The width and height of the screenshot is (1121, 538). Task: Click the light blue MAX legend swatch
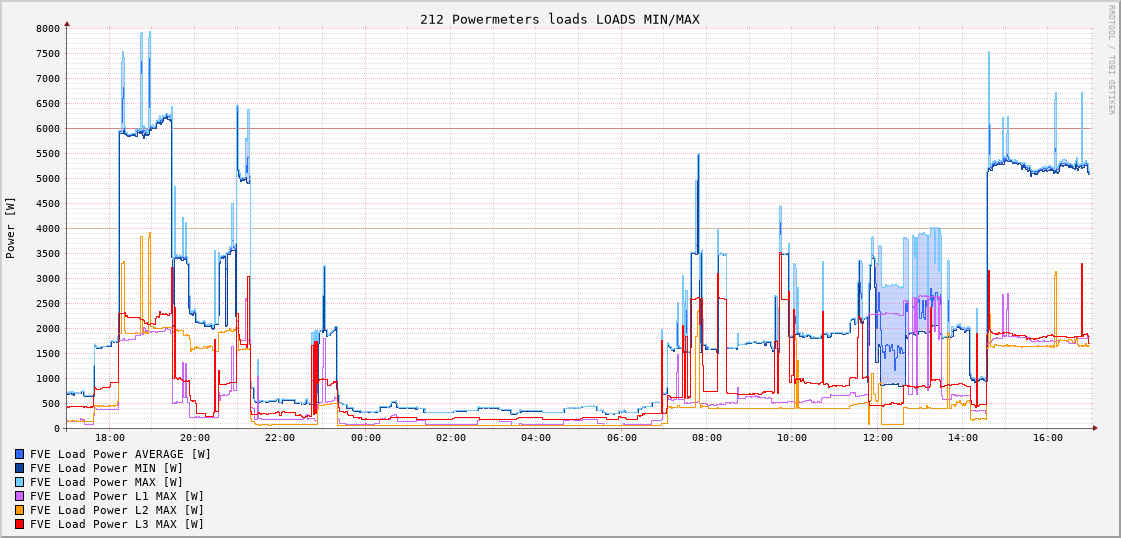[x=19, y=482]
